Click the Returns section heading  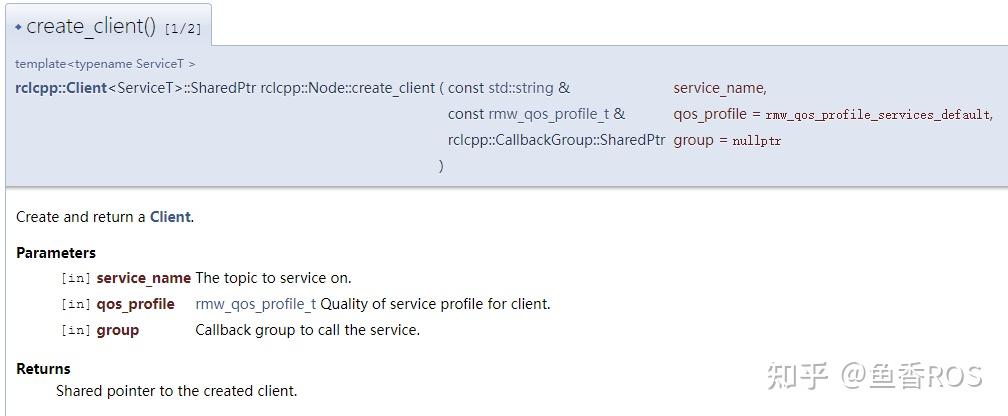43,369
